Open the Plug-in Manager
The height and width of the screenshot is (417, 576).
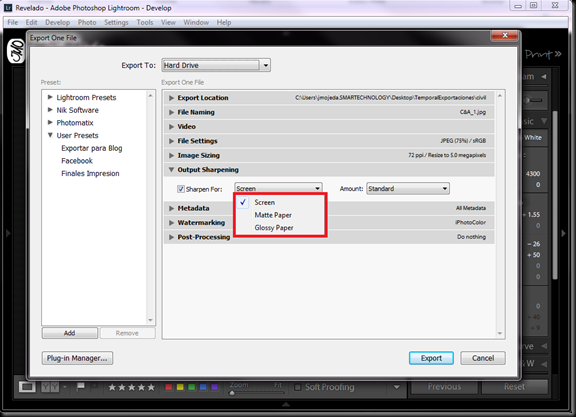tap(77, 358)
